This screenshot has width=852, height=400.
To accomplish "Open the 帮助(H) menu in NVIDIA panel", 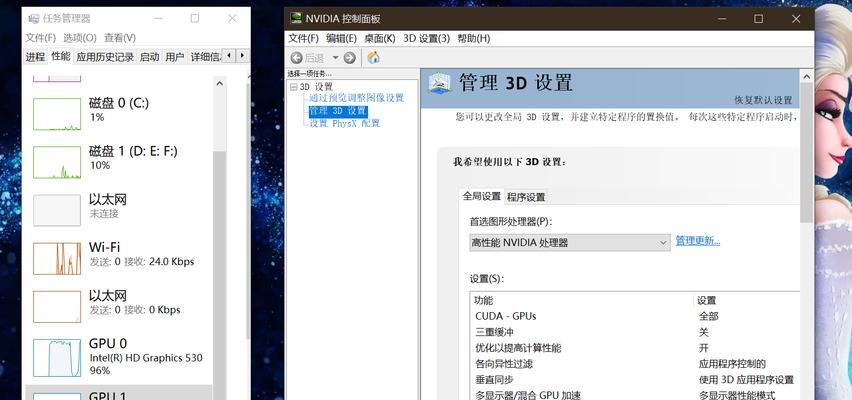I will (474, 39).
